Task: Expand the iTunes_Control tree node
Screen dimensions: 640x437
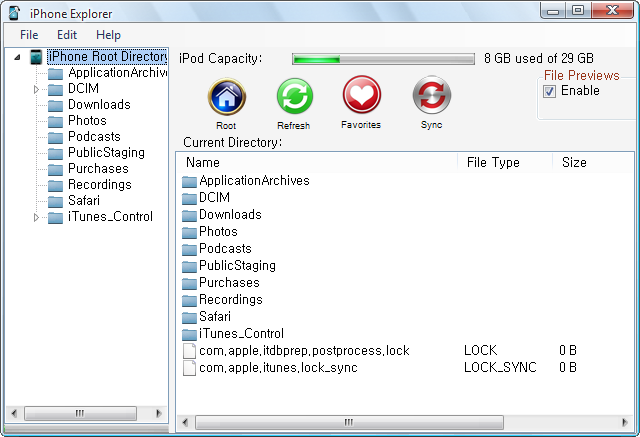Action: coord(36,217)
